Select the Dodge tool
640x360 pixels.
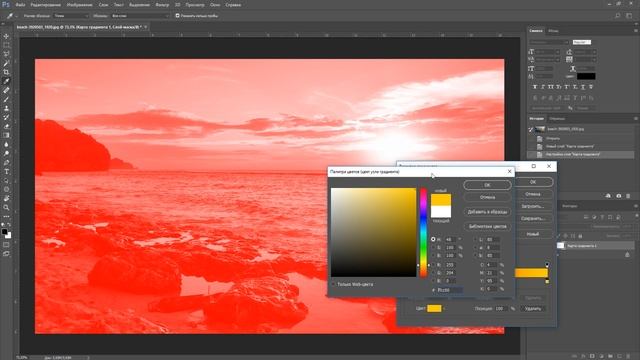click(x=6, y=153)
